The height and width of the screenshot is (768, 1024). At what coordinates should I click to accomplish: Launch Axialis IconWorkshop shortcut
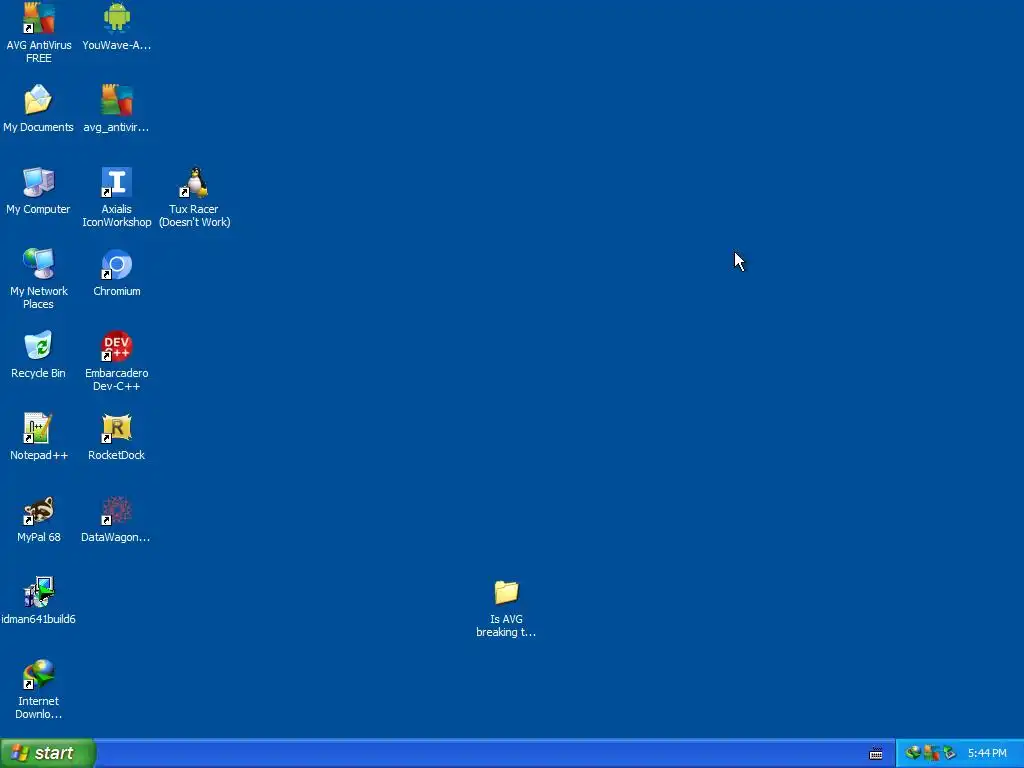click(x=117, y=182)
